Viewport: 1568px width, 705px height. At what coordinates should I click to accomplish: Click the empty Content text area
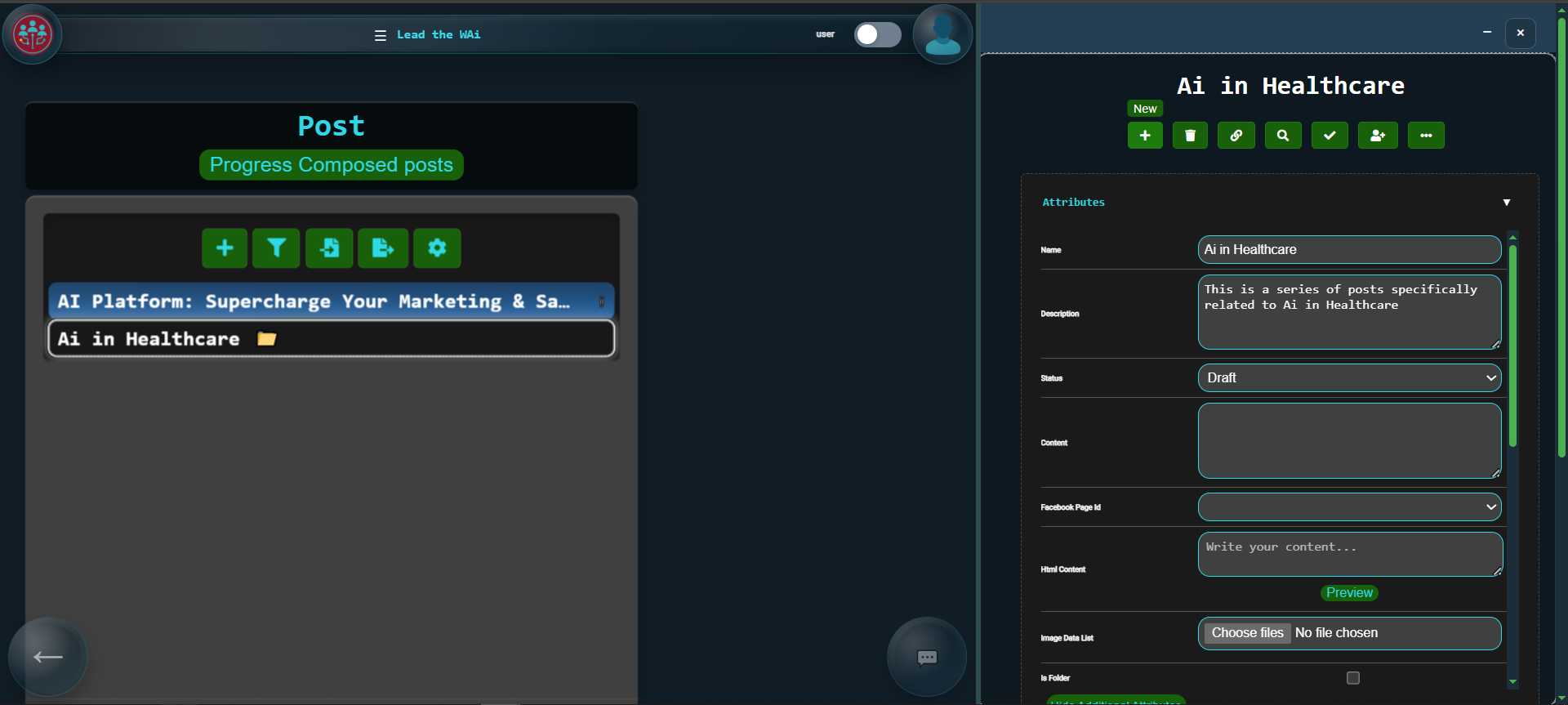[1349, 441]
